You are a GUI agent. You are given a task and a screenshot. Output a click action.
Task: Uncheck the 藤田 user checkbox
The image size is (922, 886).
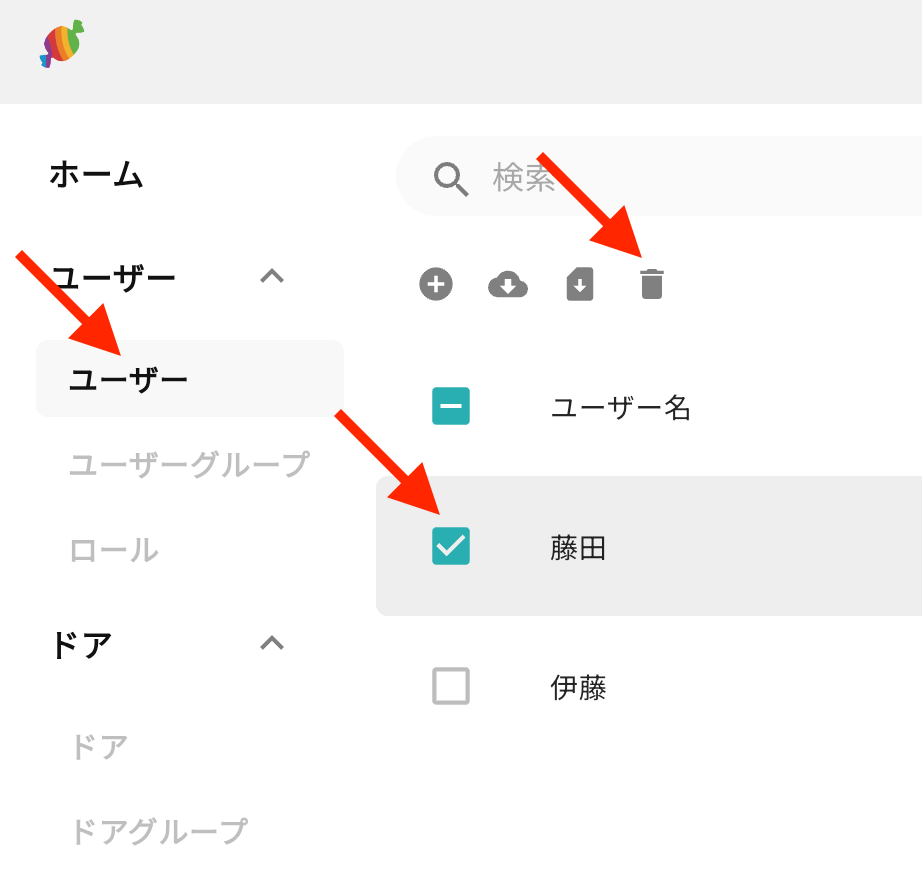[x=451, y=546]
